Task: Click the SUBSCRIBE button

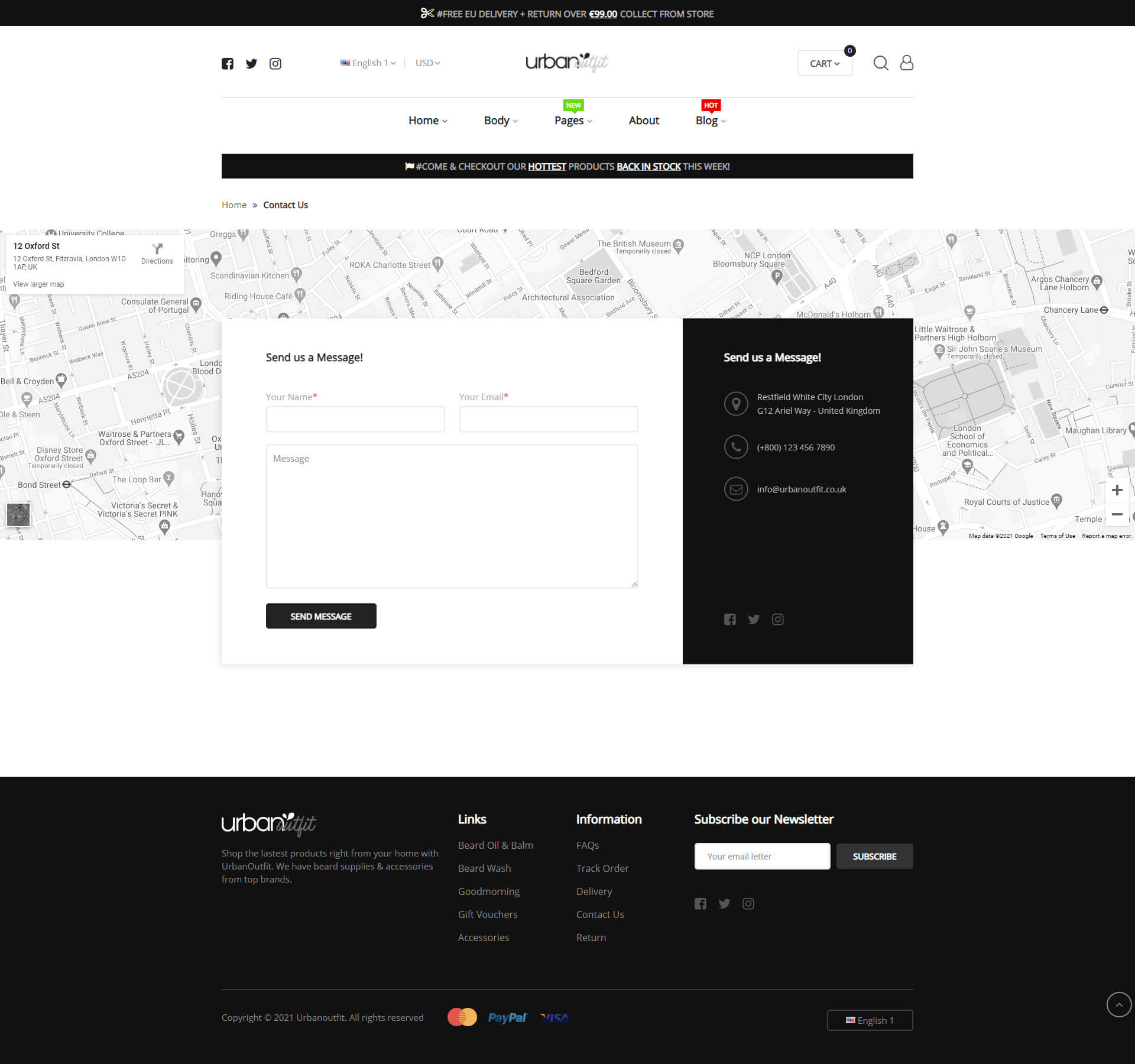Action: click(x=874, y=857)
